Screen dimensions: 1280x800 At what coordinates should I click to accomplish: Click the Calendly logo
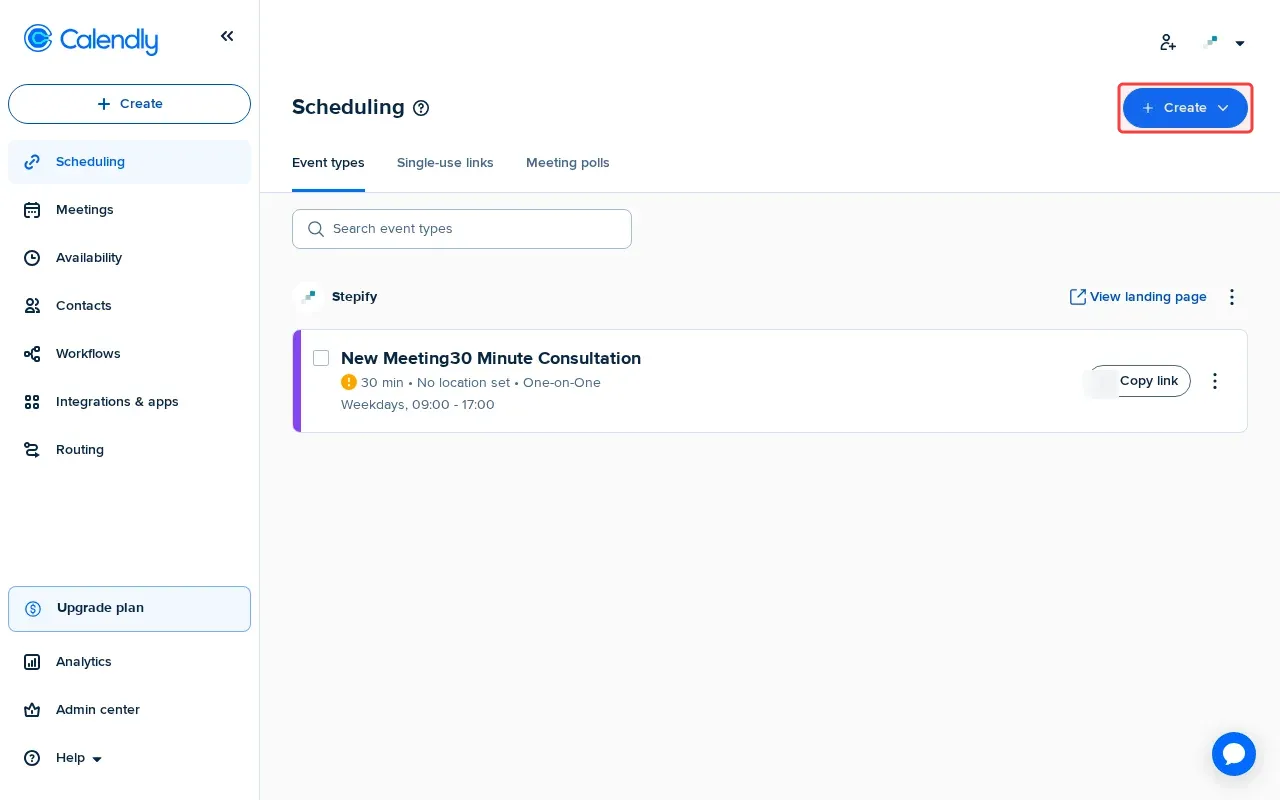point(91,39)
